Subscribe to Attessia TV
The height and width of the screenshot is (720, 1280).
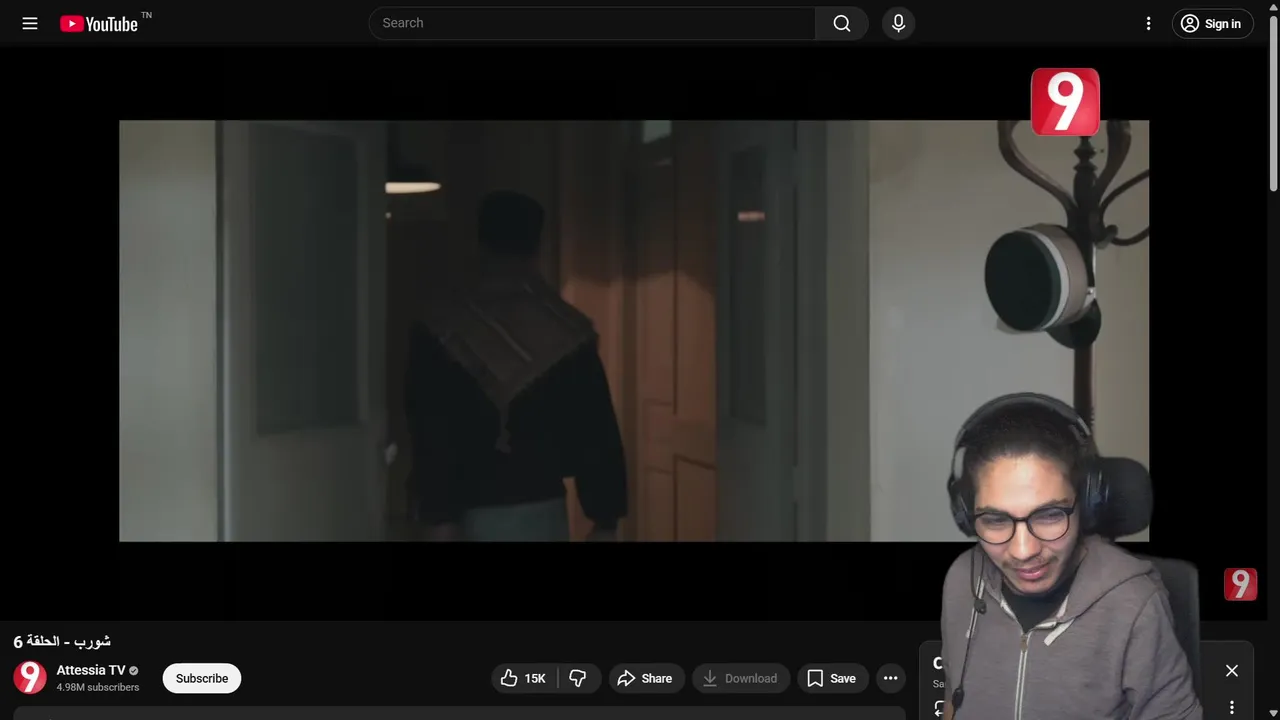click(x=202, y=678)
